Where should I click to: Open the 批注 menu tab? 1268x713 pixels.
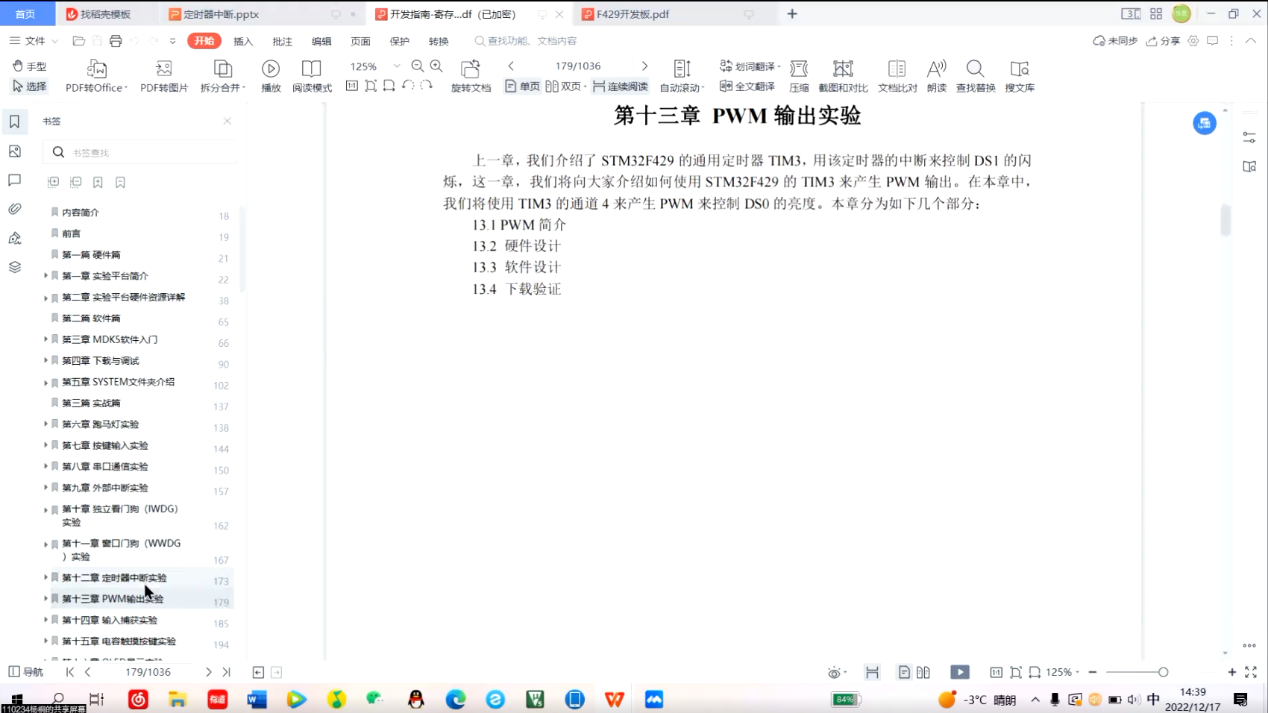282,42
